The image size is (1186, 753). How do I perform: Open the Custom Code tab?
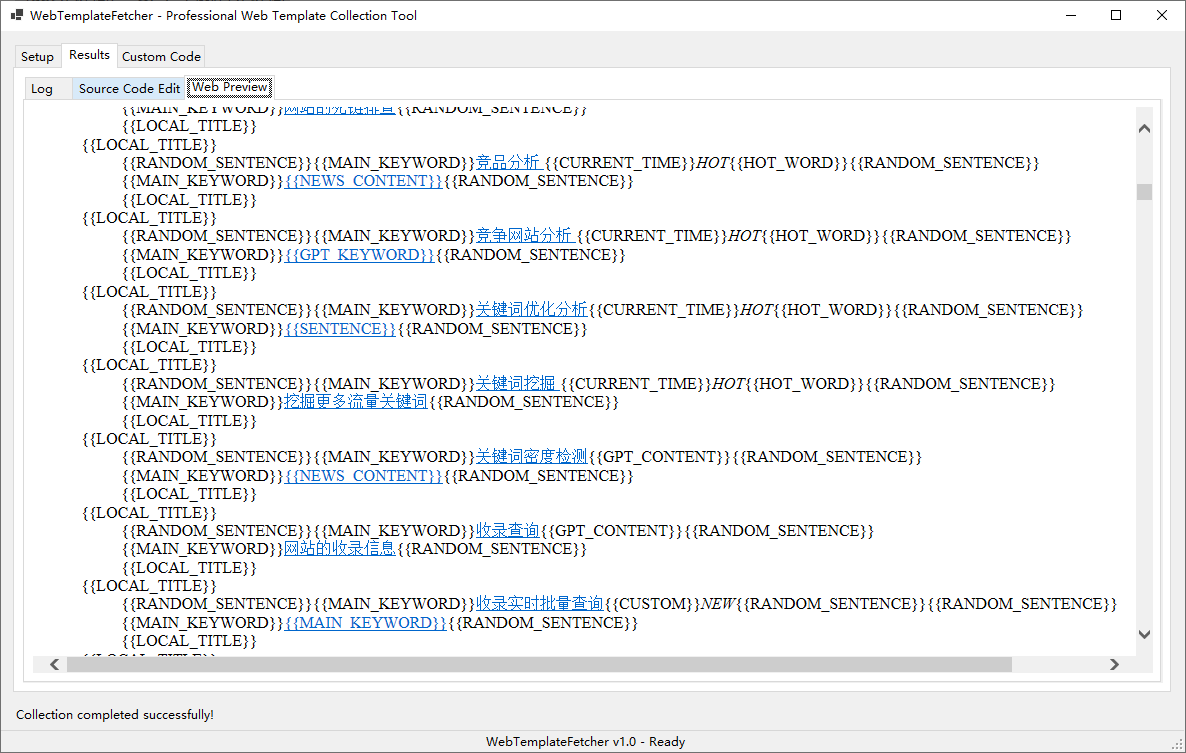(160, 56)
